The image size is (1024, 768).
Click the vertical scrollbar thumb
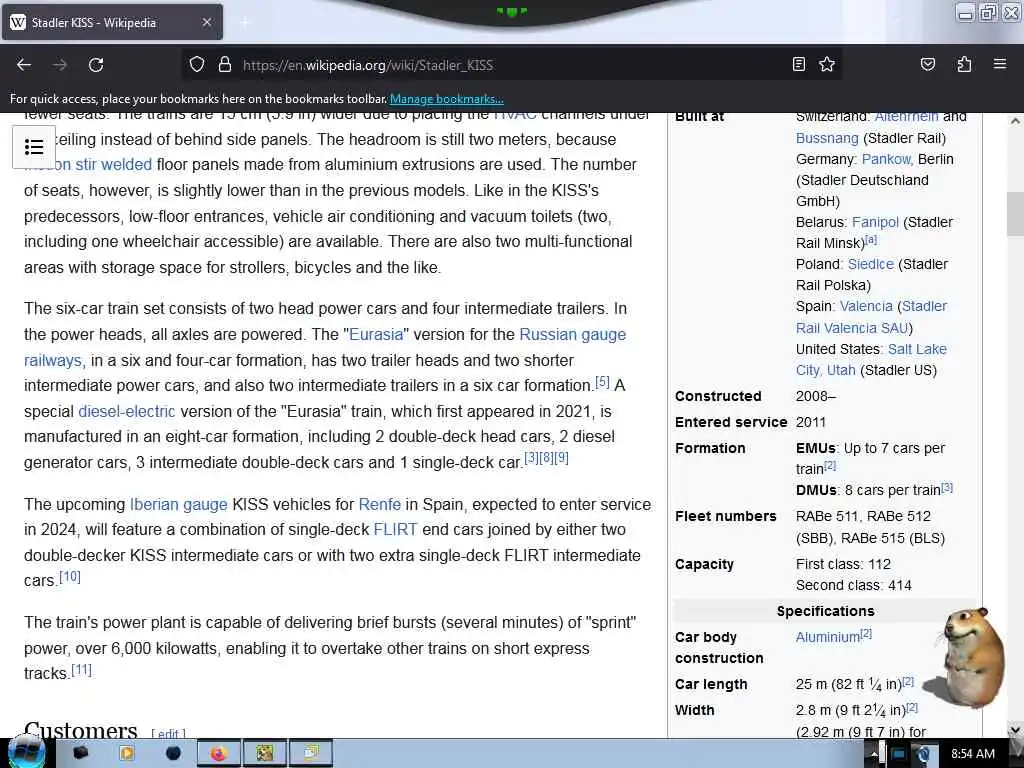point(1015,214)
